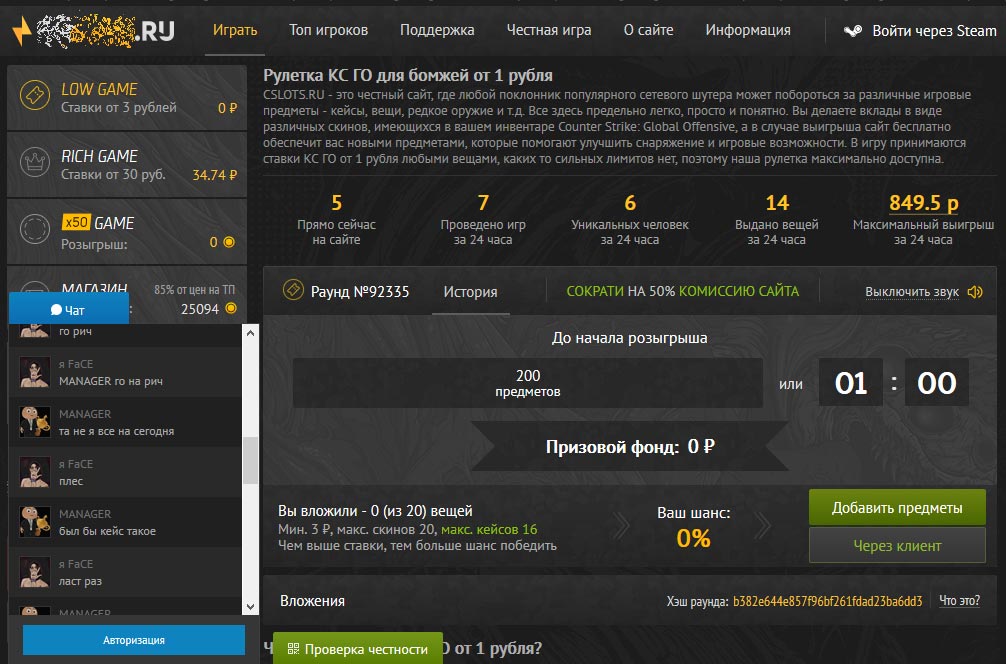Click the chat scrollbar up arrow
The height and width of the screenshot is (664, 1006).
click(250, 332)
